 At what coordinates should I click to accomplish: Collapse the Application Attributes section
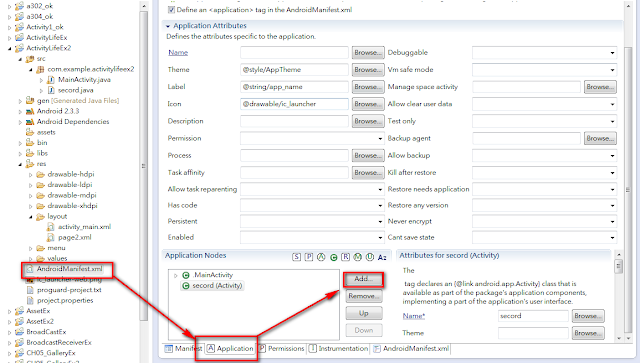pos(168,26)
